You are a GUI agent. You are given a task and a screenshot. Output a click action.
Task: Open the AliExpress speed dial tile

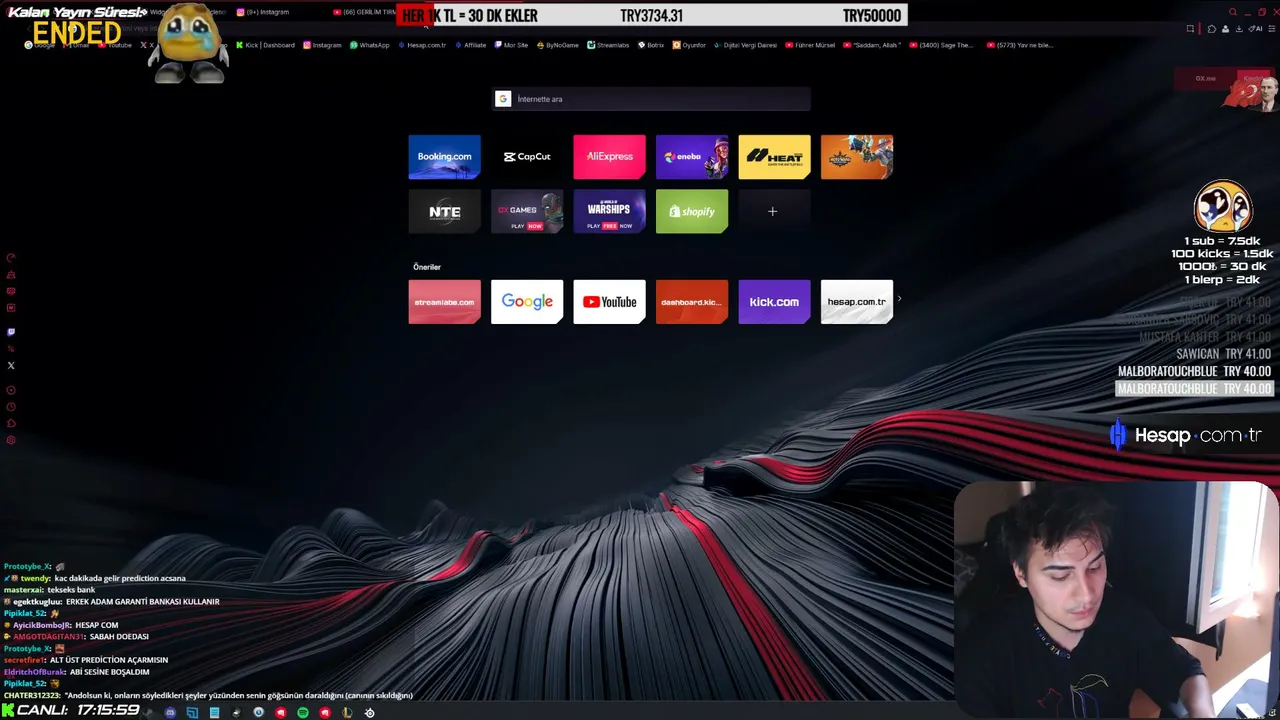(x=609, y=157)
